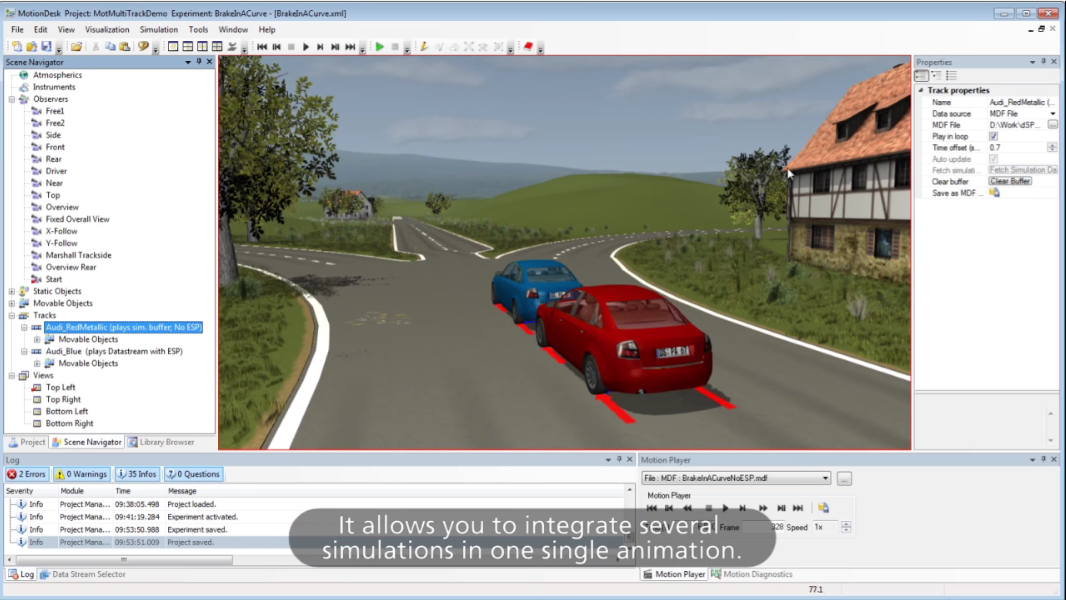Viewport: 1066px width, 600px height.
Task: Click the Speed stepper arrows
Action: pos(846,527)
